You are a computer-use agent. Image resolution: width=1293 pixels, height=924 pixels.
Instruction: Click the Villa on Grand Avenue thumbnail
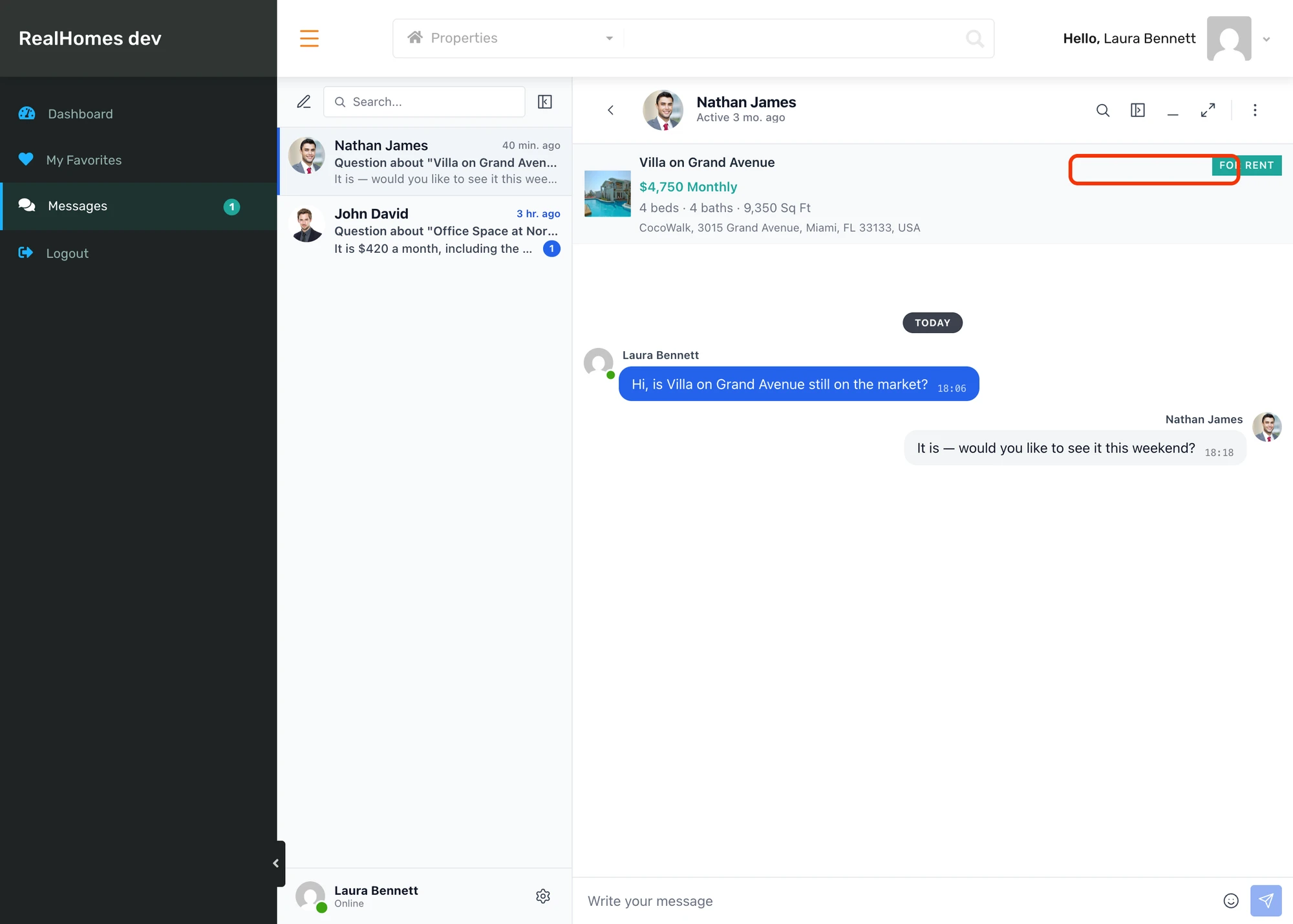point(608,193)
